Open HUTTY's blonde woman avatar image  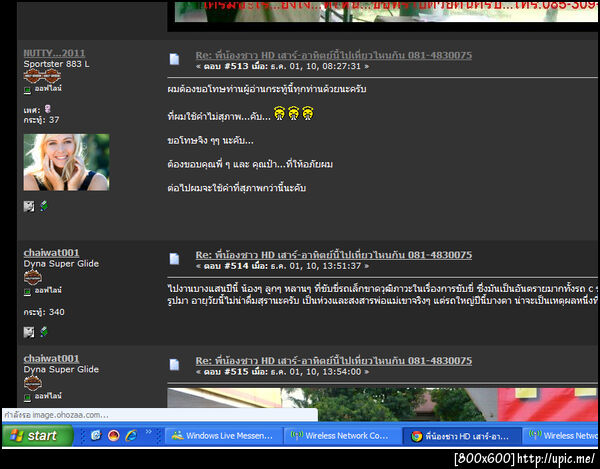pyautogui.click(x=67, y=162)
